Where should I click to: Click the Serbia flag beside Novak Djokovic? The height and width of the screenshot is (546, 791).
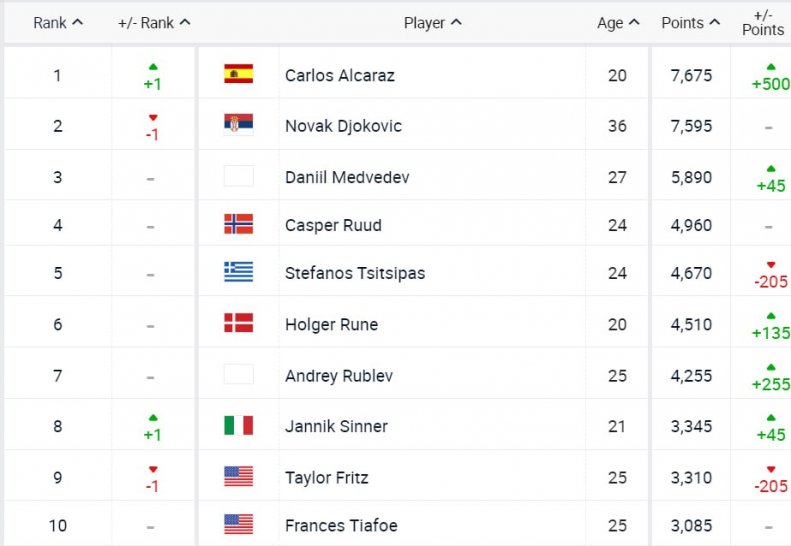coord(239,125)
